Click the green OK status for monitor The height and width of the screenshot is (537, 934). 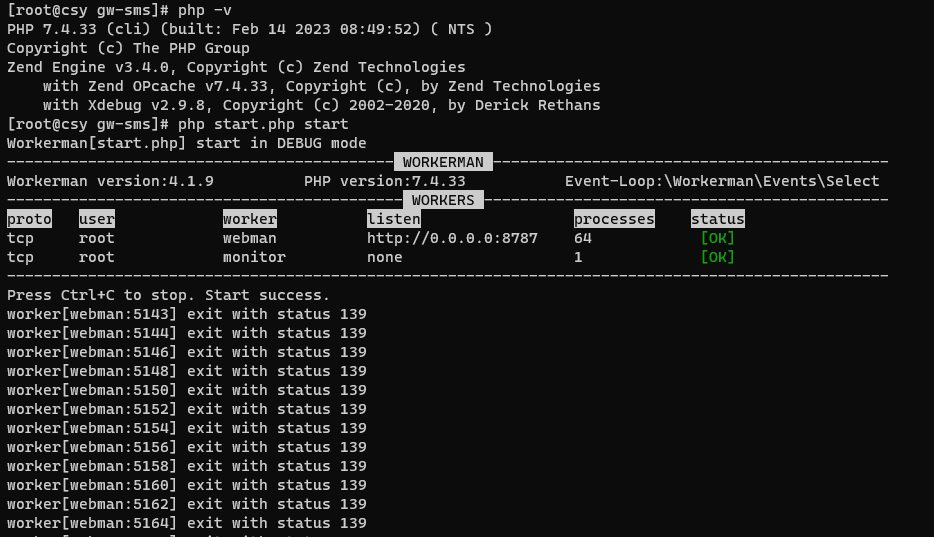point(718,257)
